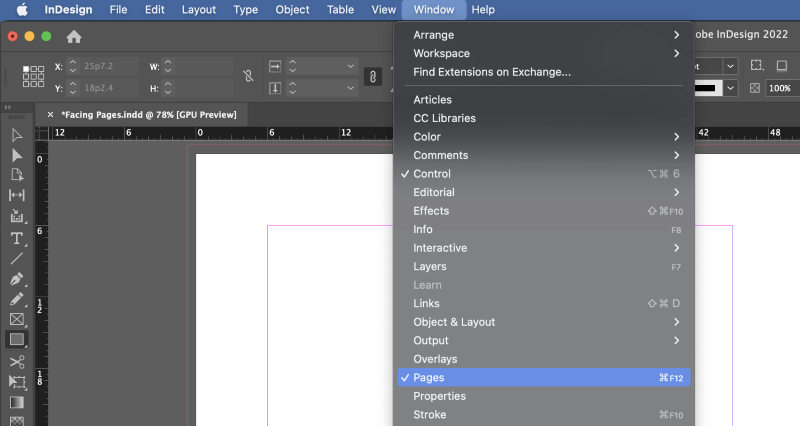Expand the Output submenu
Screen dimensions: 800x426
(x=544, y=340)
